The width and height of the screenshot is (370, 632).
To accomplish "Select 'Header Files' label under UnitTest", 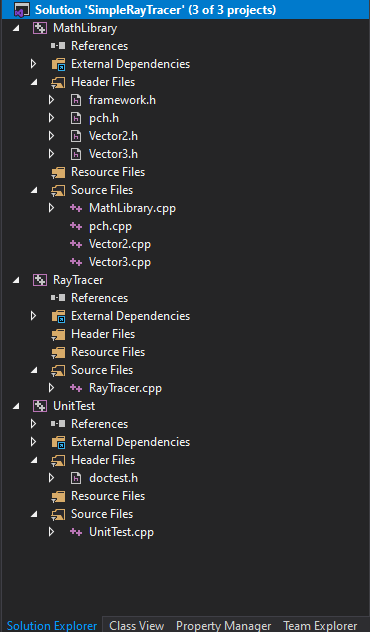I will tap(103, 460).
